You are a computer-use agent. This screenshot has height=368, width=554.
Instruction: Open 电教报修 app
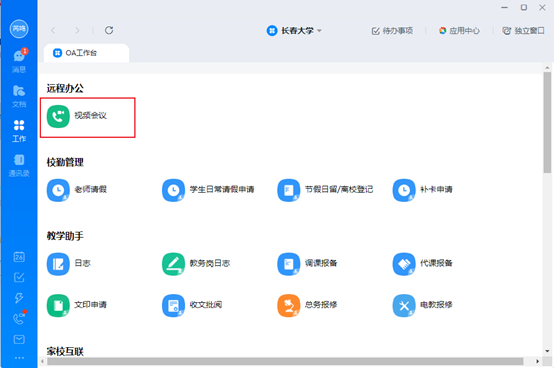point(423,305)
